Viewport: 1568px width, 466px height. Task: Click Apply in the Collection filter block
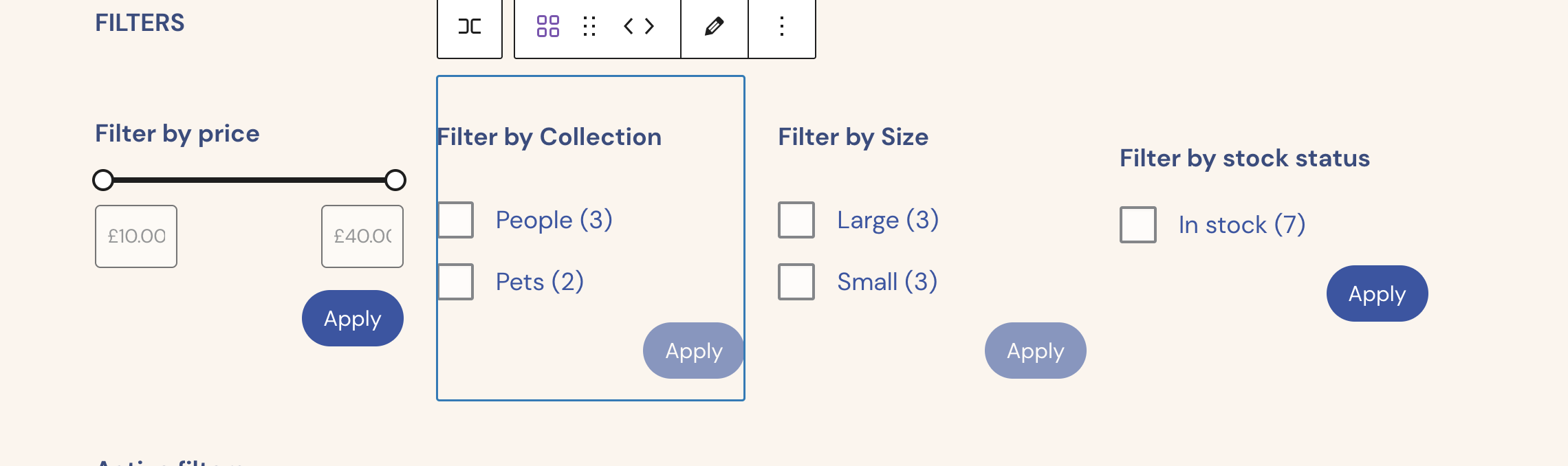[693, 351]
